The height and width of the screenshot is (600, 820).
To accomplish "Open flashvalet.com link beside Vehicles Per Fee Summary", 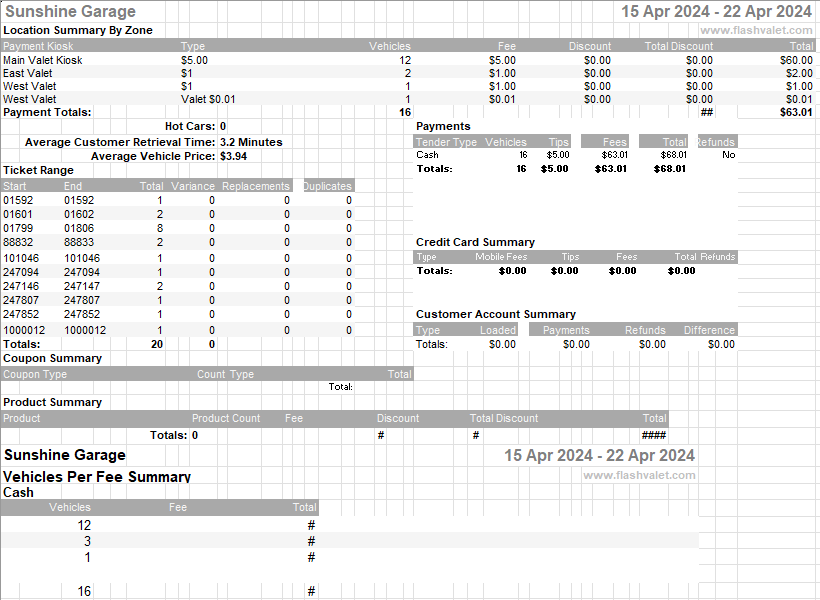I will 639,475.
